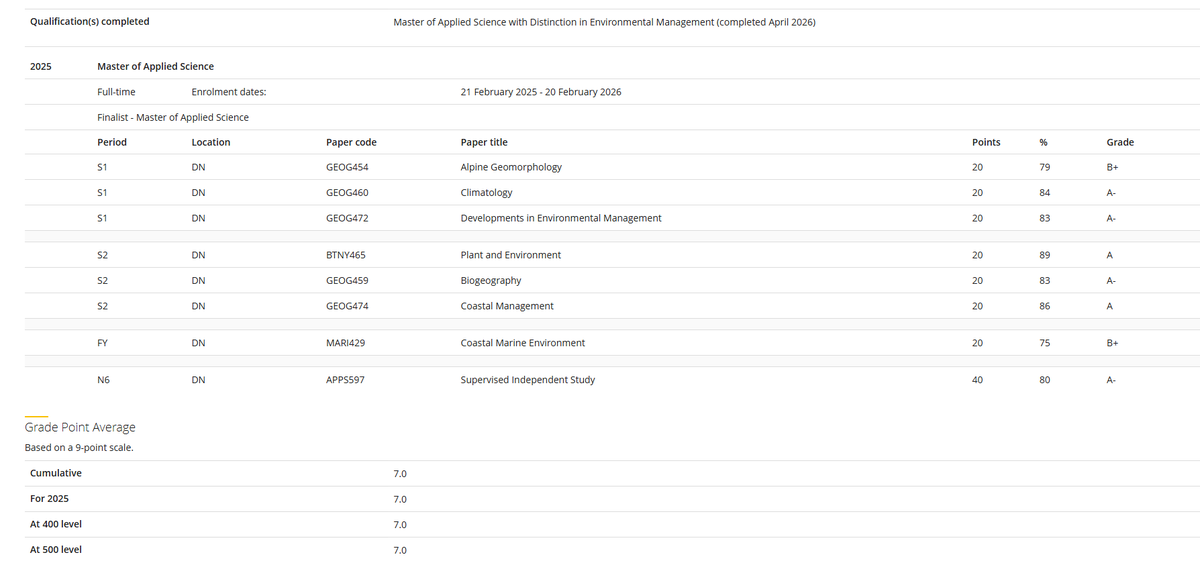The width and height of the screenshot is (1200, 563).
Task: Click the Grade column header
Action: coord(1120,142)
